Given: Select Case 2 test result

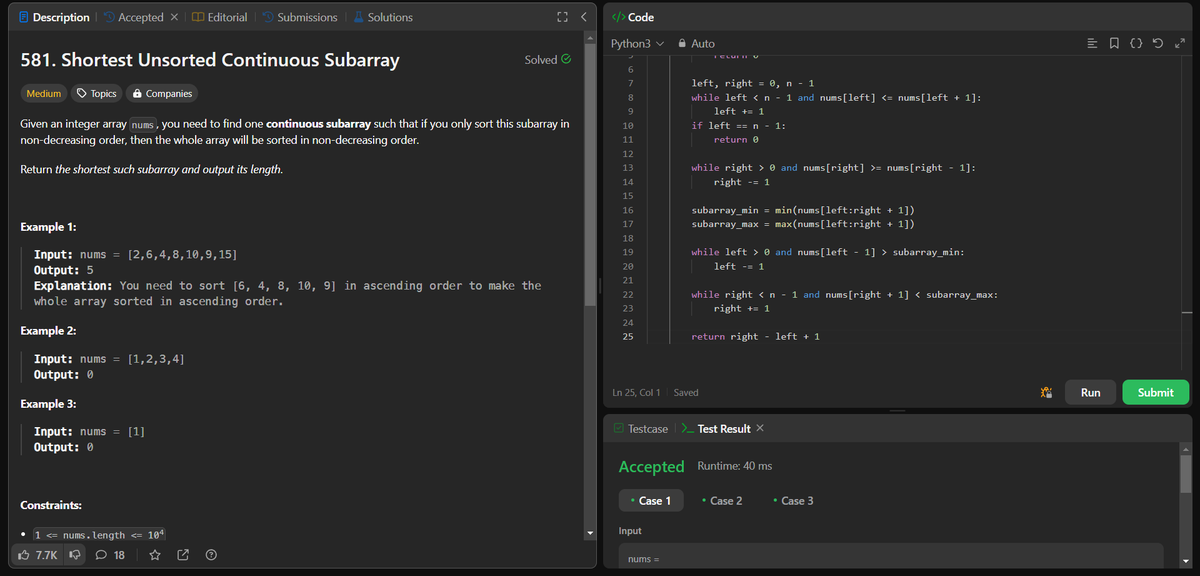Looking at the screenshot, I should pos(722,500).
